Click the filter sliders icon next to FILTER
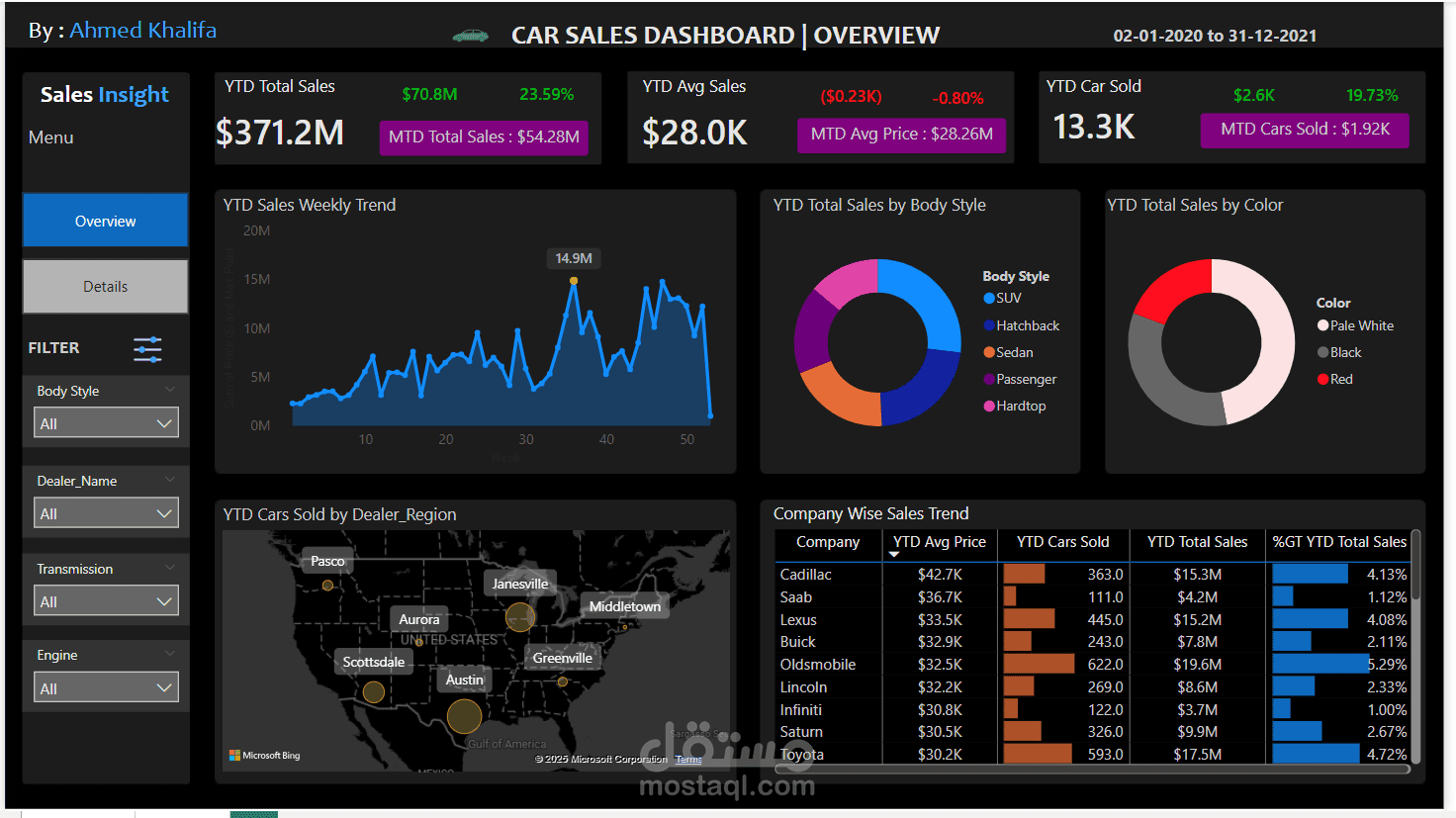Viewport: 1456px width, 818px height. [x=147, y=349]
